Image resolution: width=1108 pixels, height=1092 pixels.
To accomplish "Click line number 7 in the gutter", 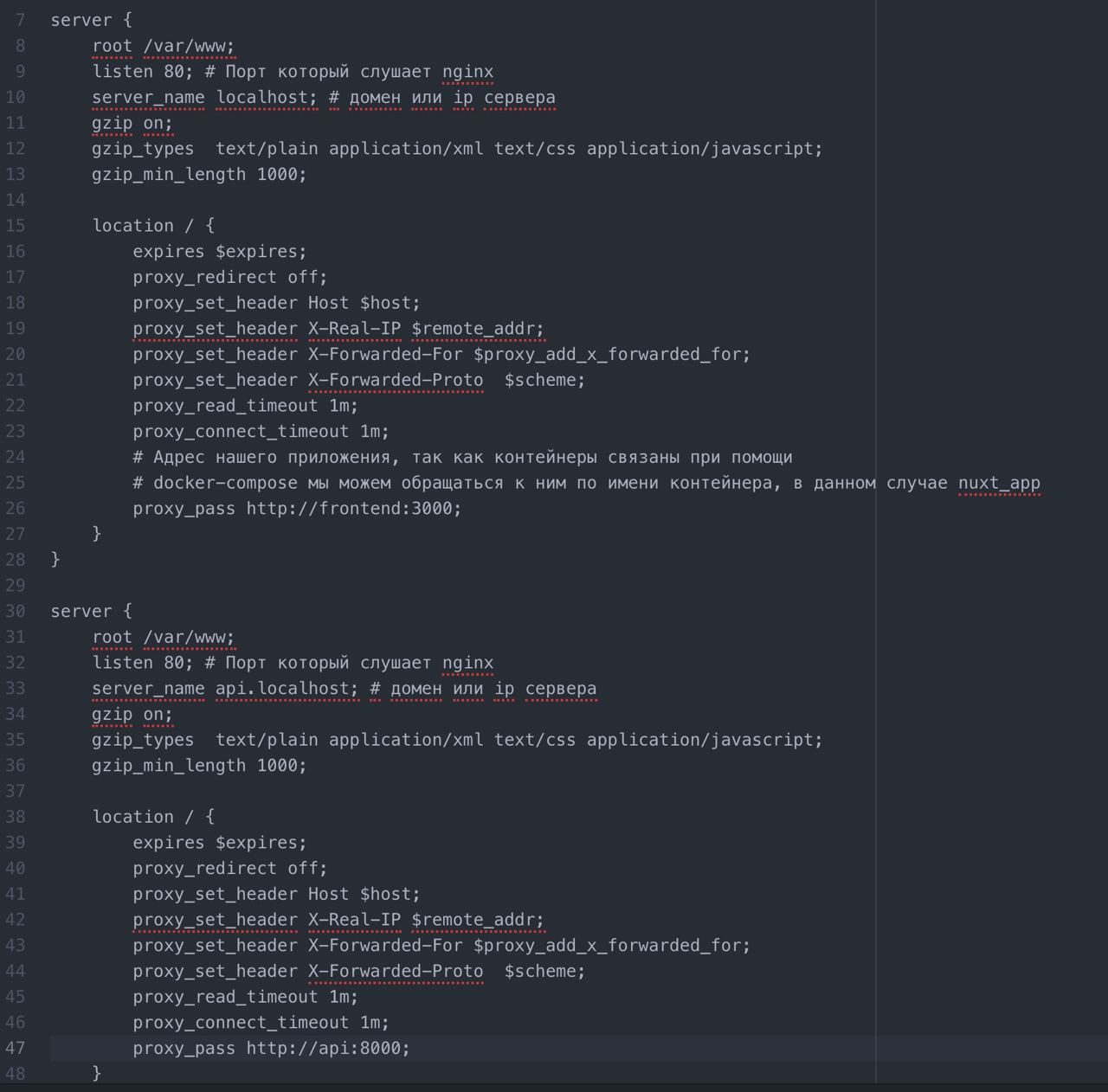I will pyautogui.click(x=21, y=20).
